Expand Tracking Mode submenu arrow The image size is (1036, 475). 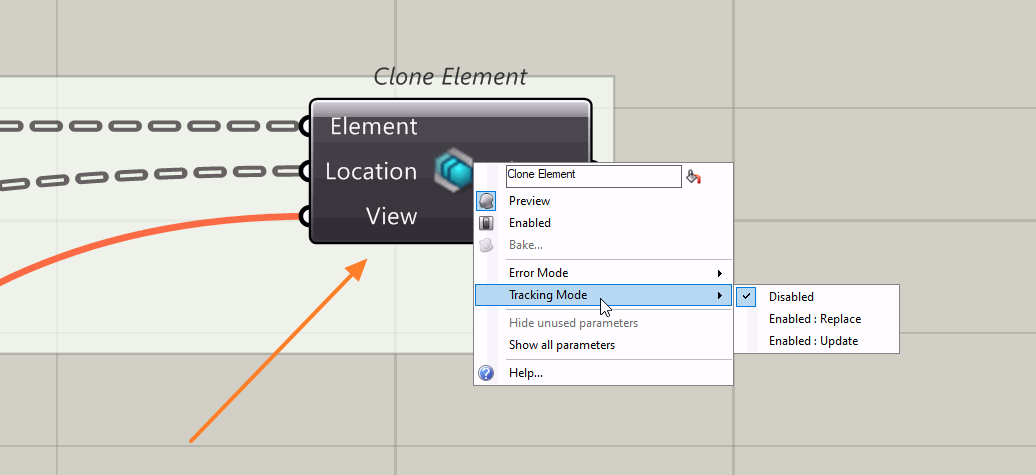pos(720,295)
